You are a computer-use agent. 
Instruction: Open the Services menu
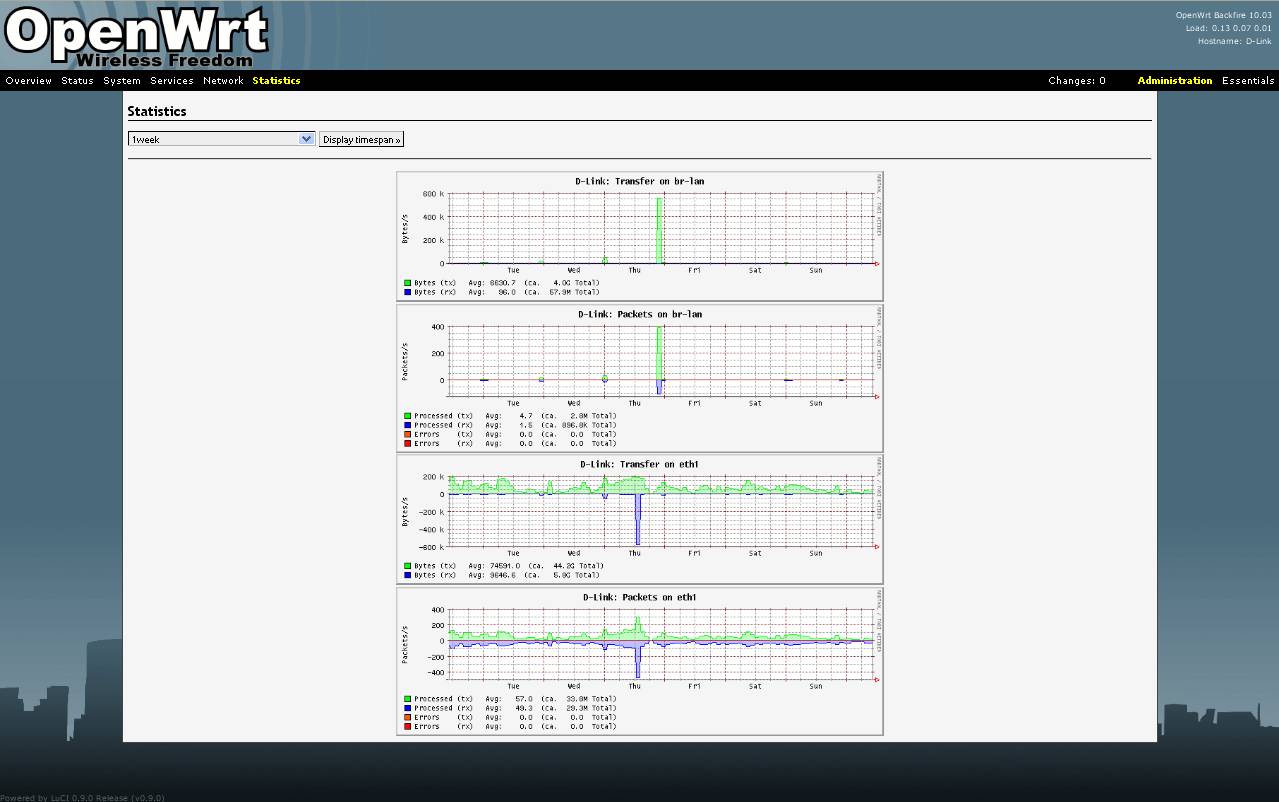172,81
